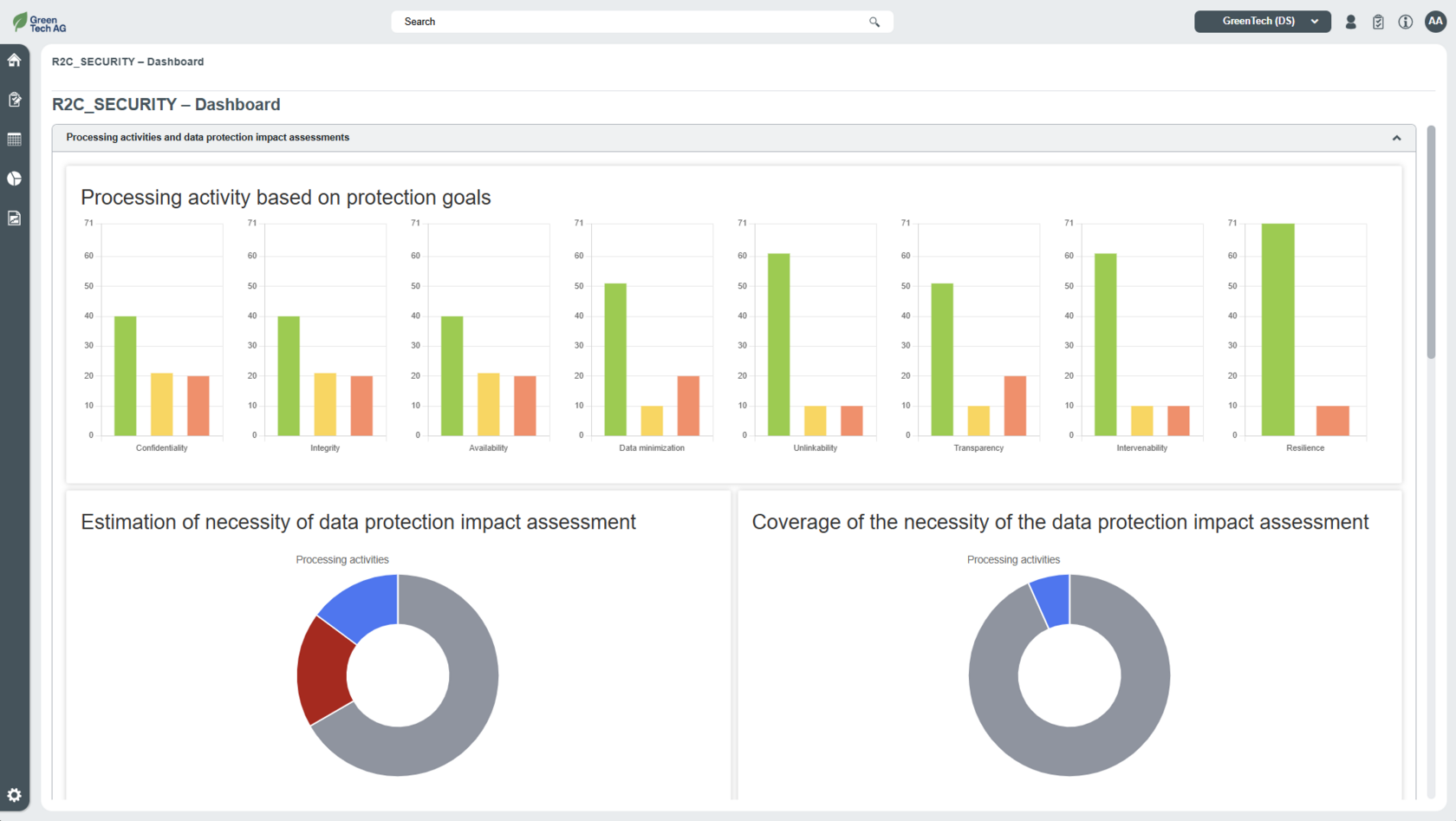This screenshot has width=1456, height=821.
Task: Click the vertical page scrollbar
Action: [x=1431, y=243]
